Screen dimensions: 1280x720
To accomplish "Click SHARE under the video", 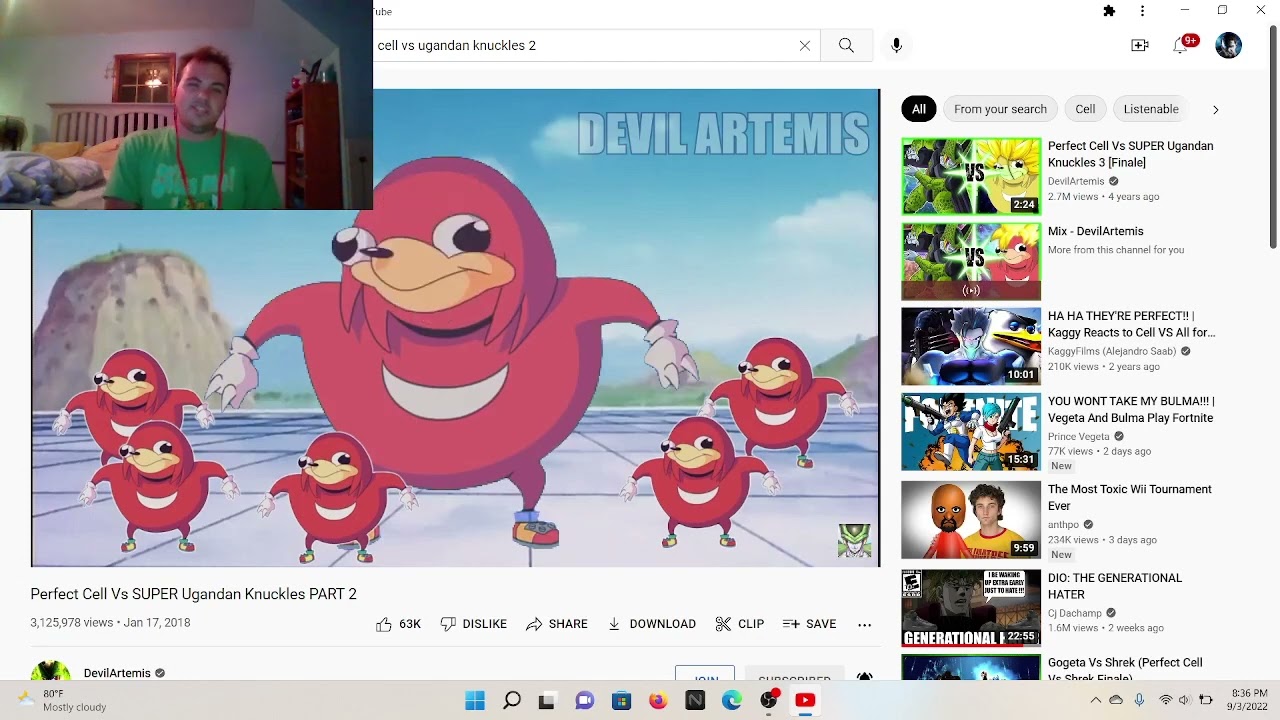I will point(557,624).
